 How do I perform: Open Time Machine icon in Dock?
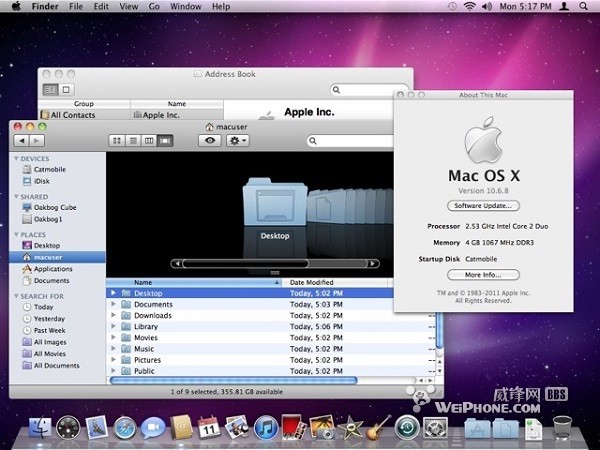407,427
